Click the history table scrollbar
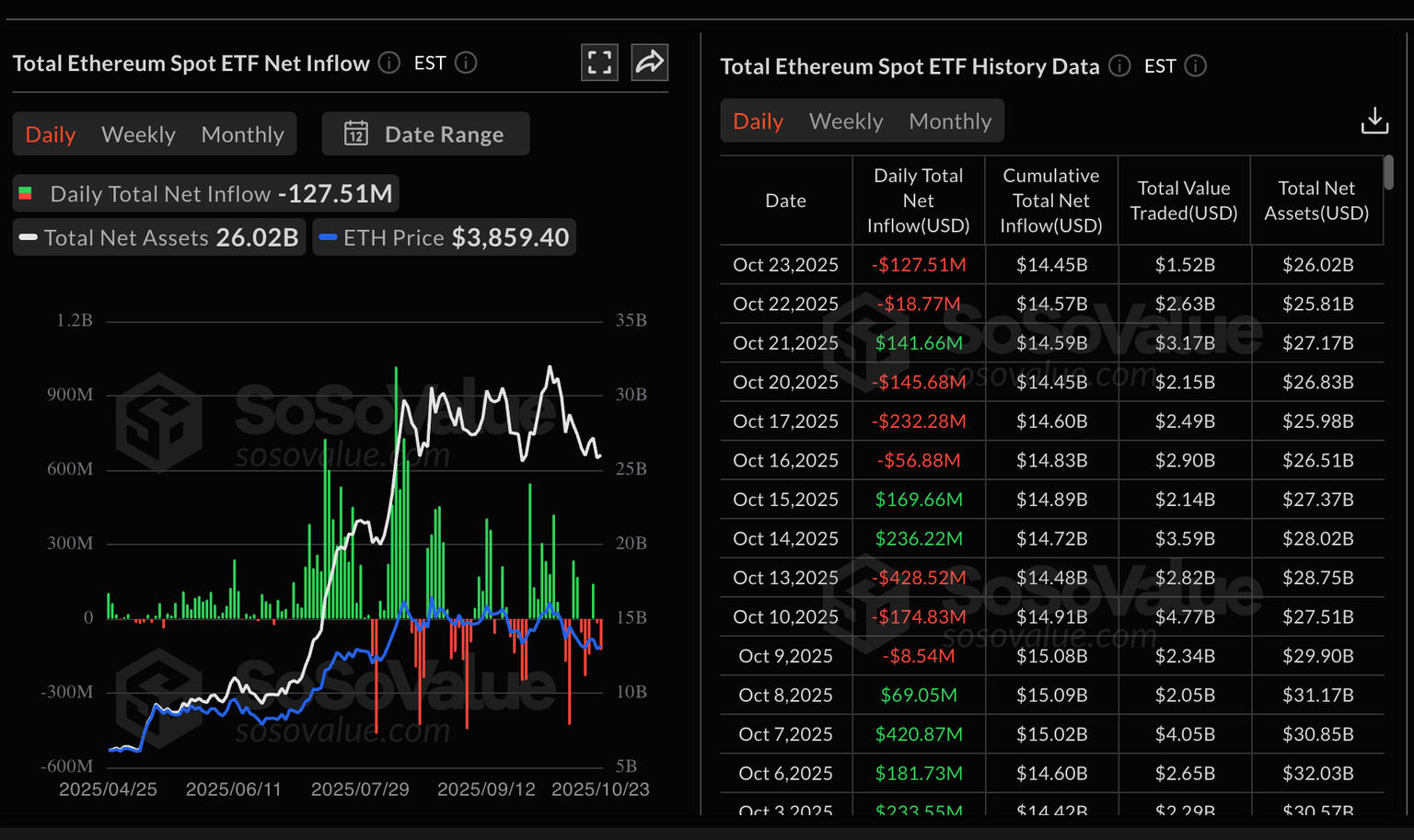1414x840 pixels. [1388, 173]
